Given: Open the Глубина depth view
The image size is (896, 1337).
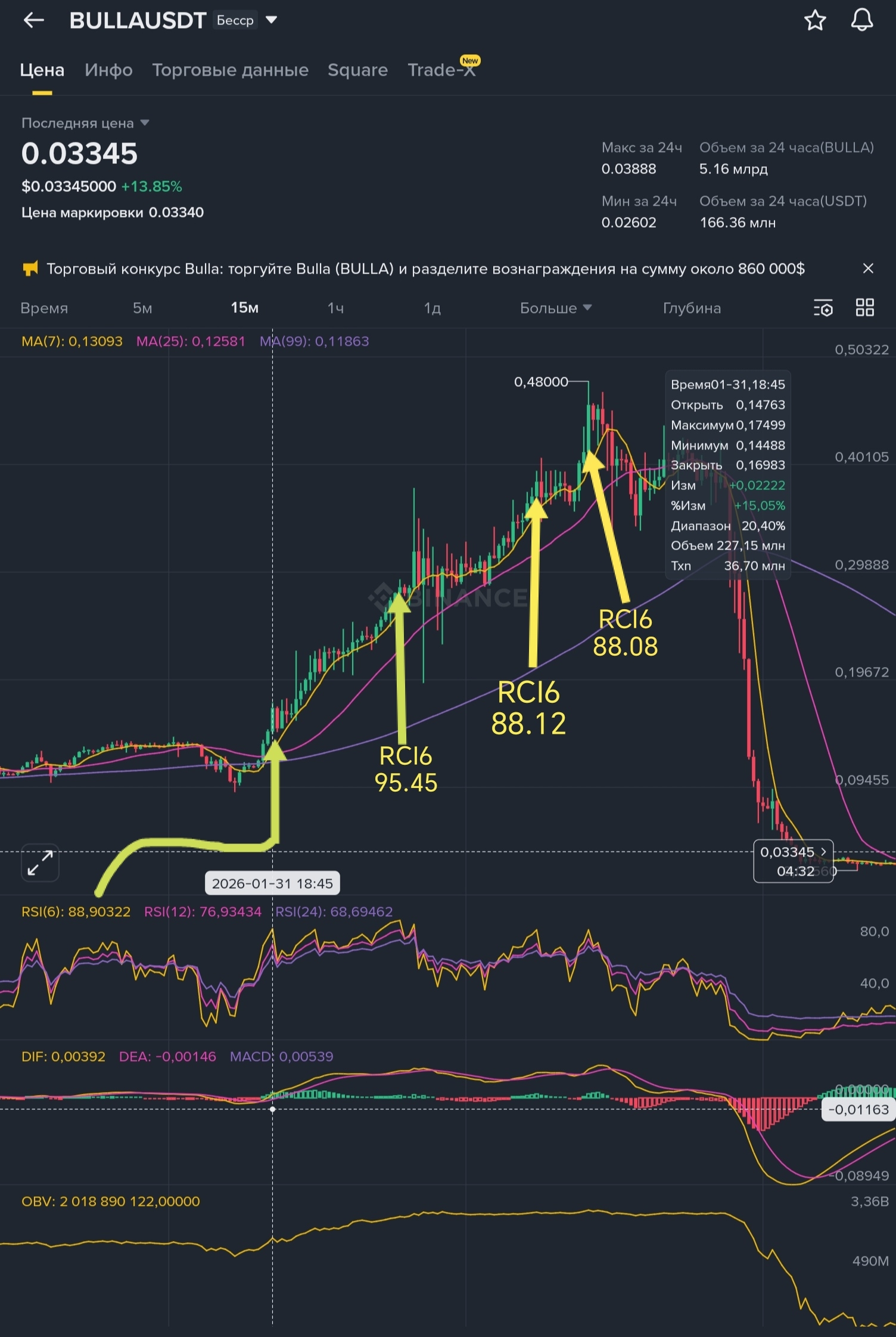Looking at the screenshot, I should (692, 308).
